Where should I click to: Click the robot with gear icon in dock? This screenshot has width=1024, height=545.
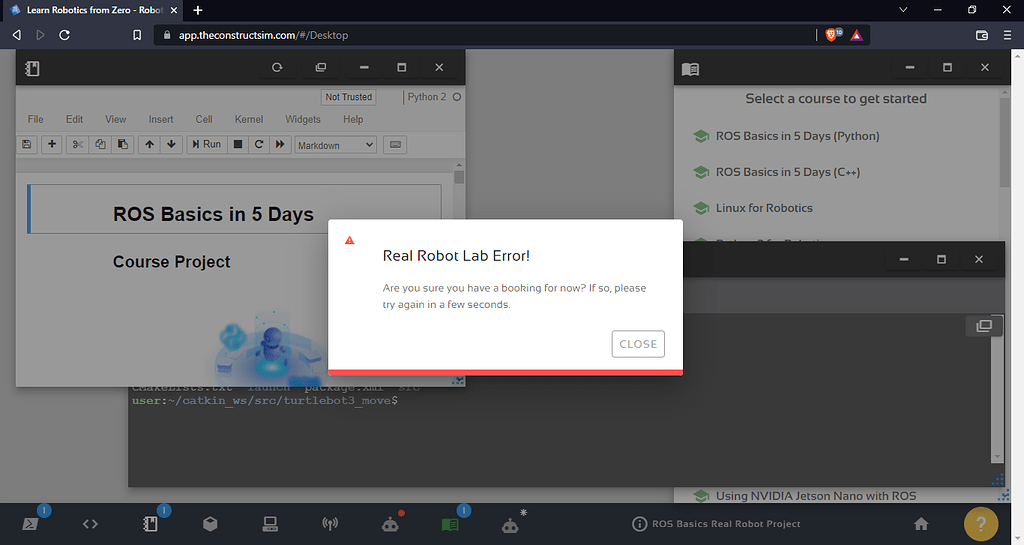[510, 524]
